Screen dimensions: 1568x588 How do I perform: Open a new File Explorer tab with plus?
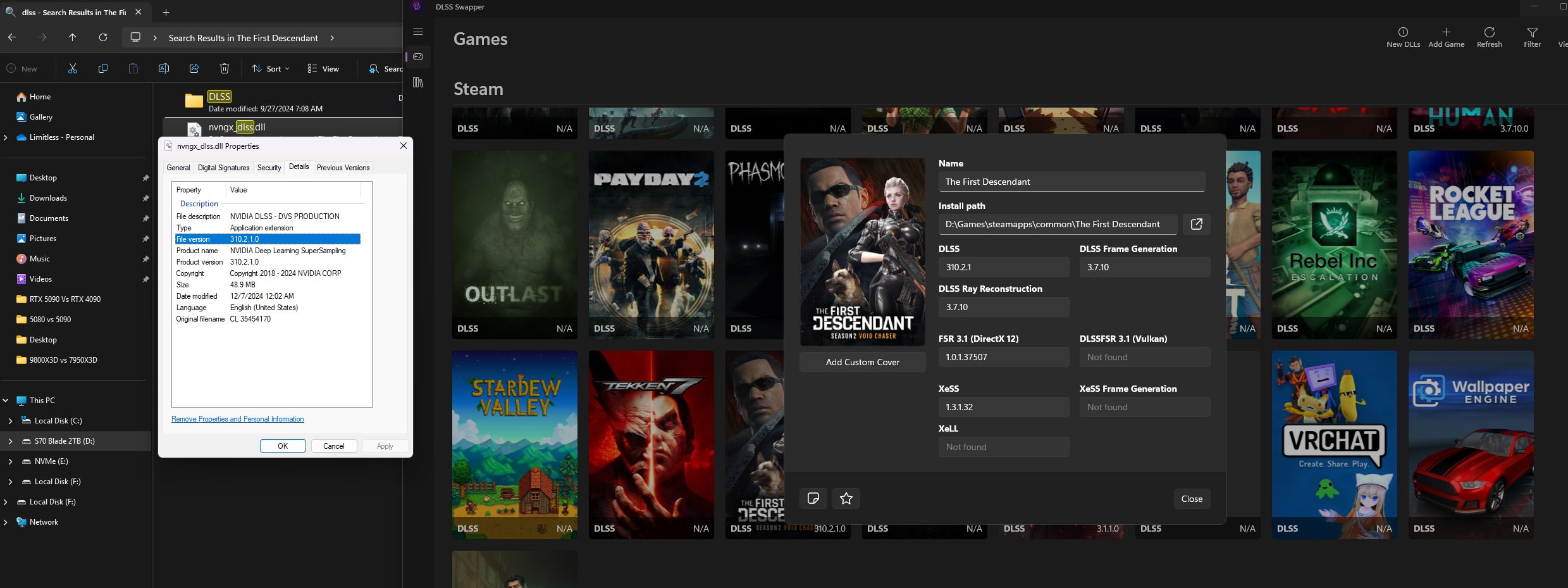pos(166,12)
